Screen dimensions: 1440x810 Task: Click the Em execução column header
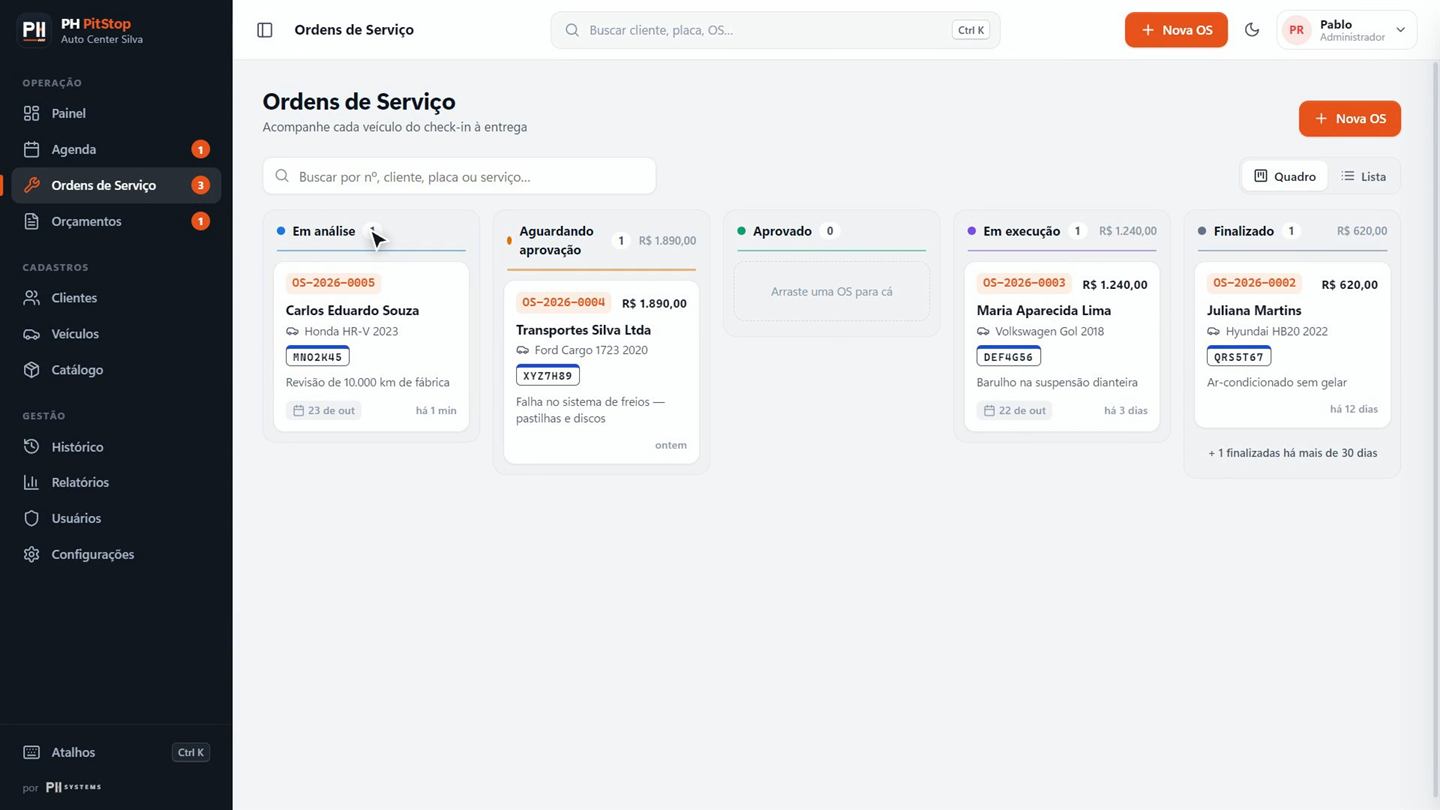click(1062, 231)
